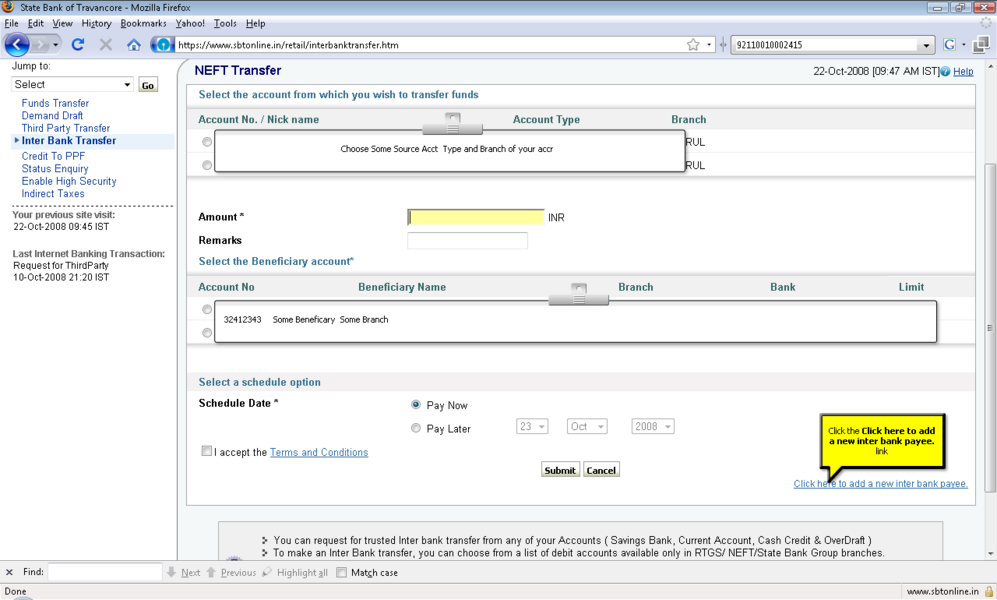Screen dimensions: 997x600
Task: Open the schedule year 2008 dropdown
Action: (652, 427)
